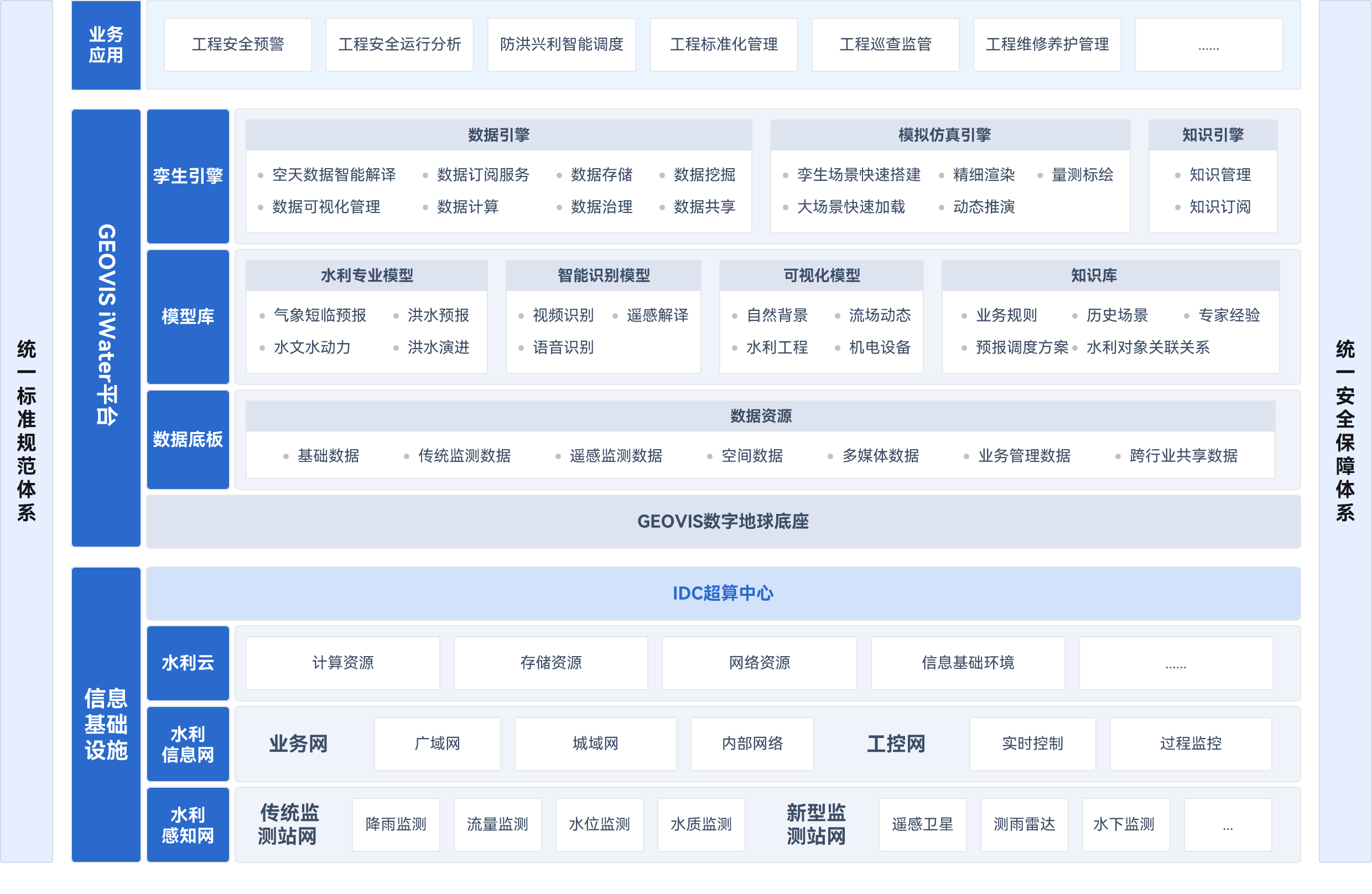Select the 视频识别 item
The width and height of the screenshot is (1372, 894).
(563, 315)
